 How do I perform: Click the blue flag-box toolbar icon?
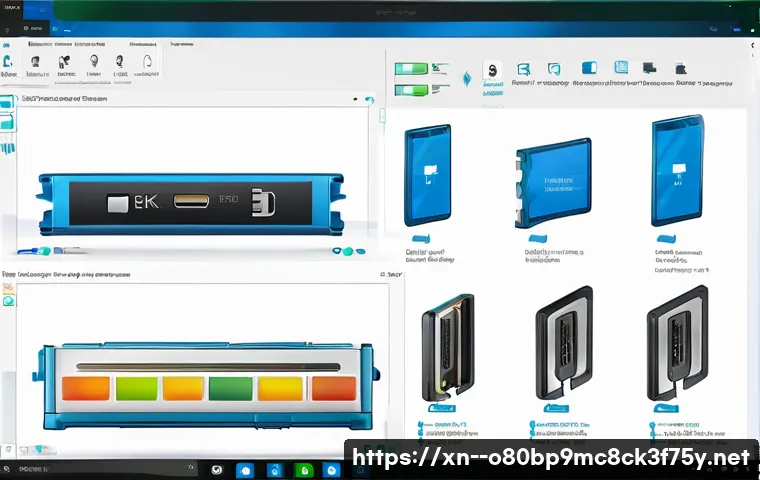click(x=523, y=69)
